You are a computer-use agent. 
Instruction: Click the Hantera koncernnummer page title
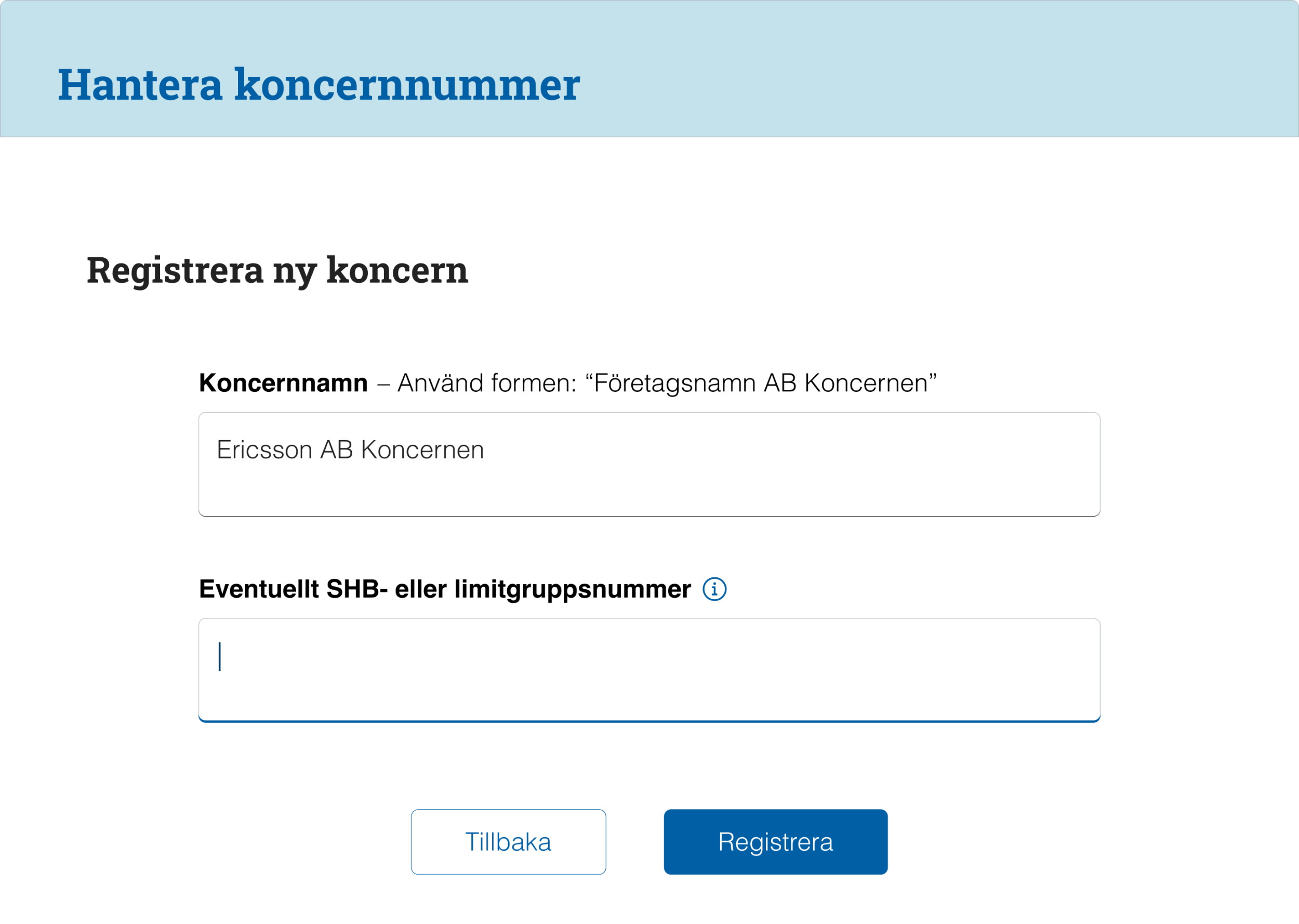(319, 85)
